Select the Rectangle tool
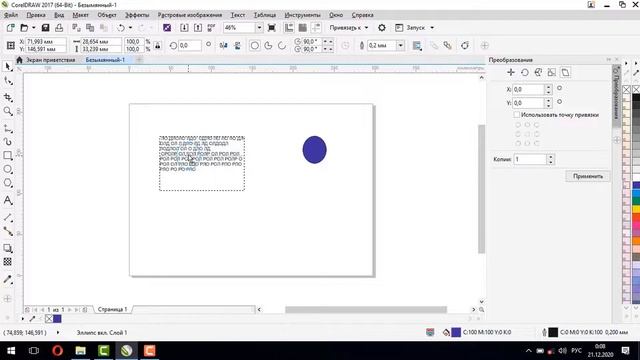This screenshot has width=640, height=360. click(x=8, y=156)
